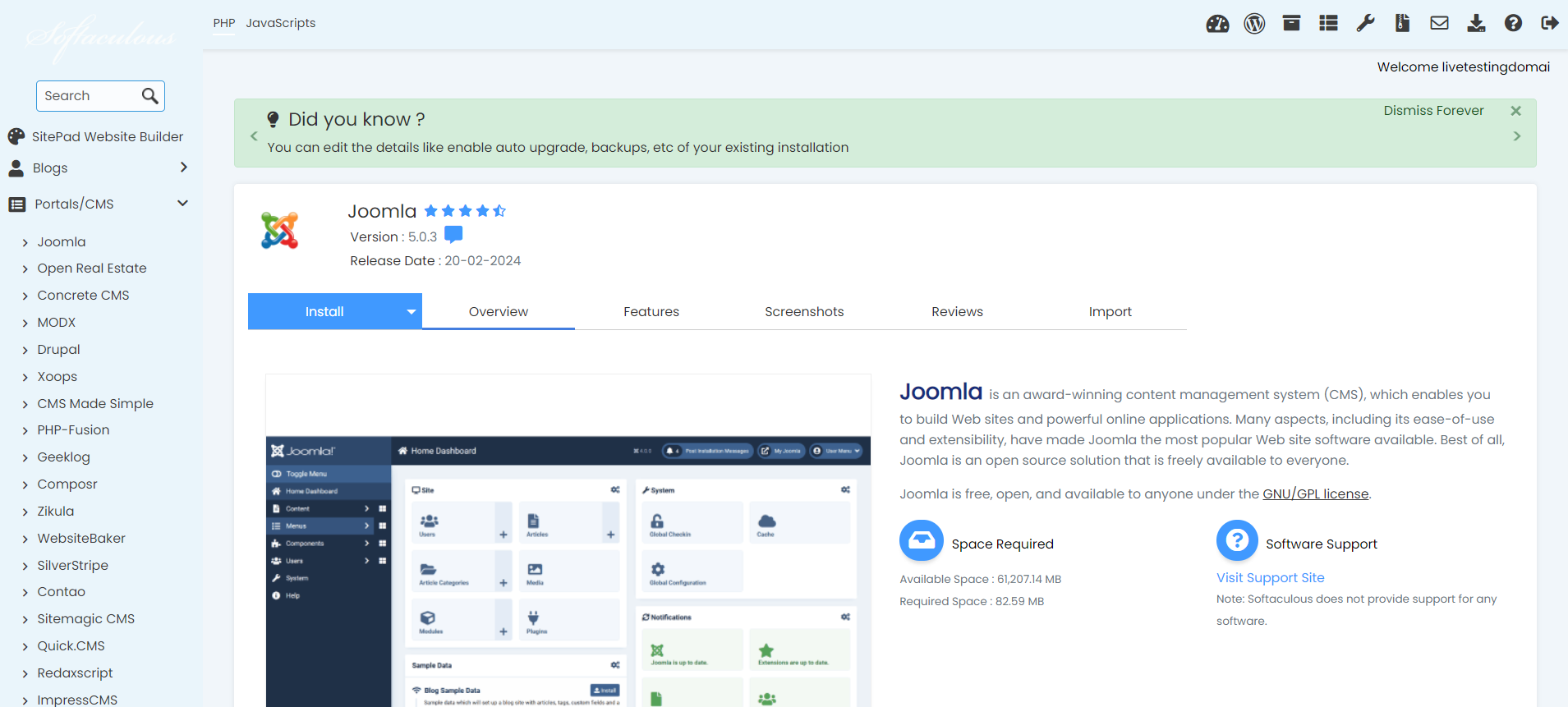Open the email envelope settings icon

click(x=1439, y=23)
